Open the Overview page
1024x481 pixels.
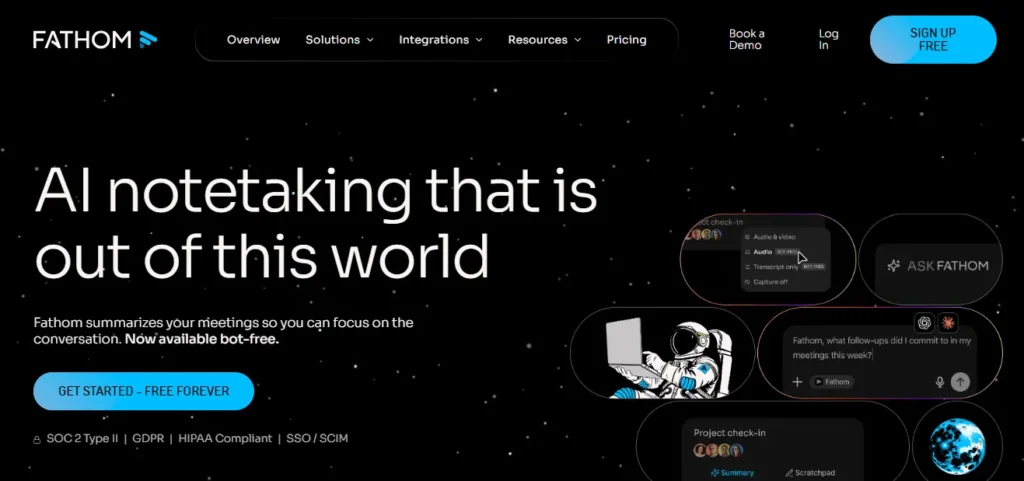(x=253, y=40)
